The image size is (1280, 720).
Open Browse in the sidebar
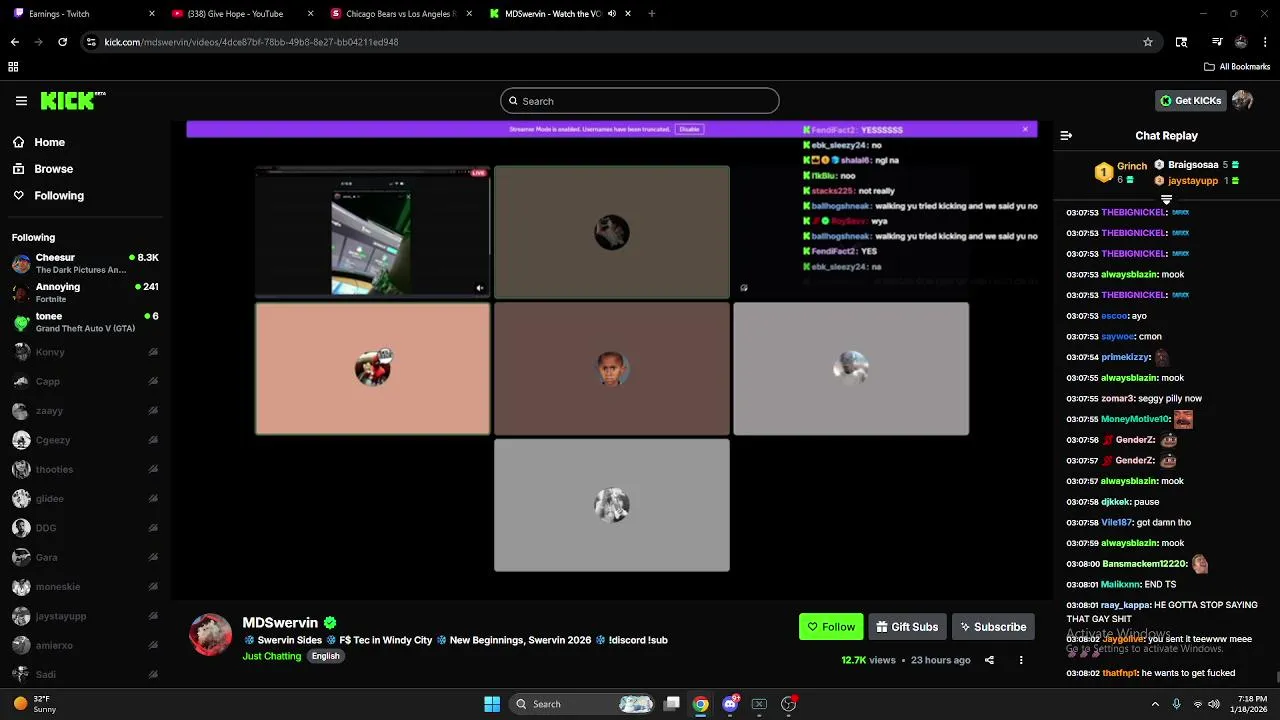click(44, 169)
